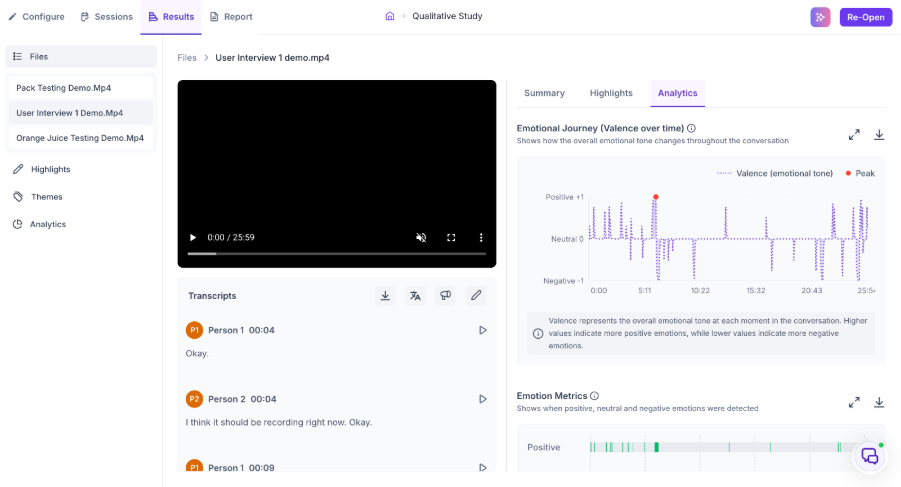Open video player more options menu
This screenshot has height=487, width=901.
pyautogui.click(x=481, y=237)
